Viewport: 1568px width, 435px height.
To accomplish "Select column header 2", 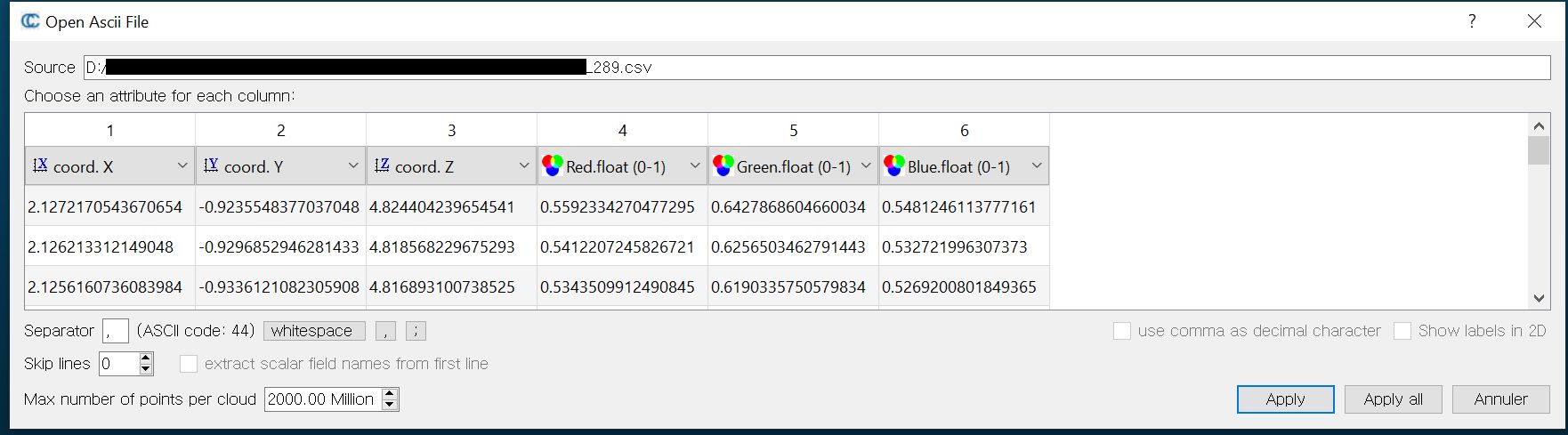I will 281,130.
